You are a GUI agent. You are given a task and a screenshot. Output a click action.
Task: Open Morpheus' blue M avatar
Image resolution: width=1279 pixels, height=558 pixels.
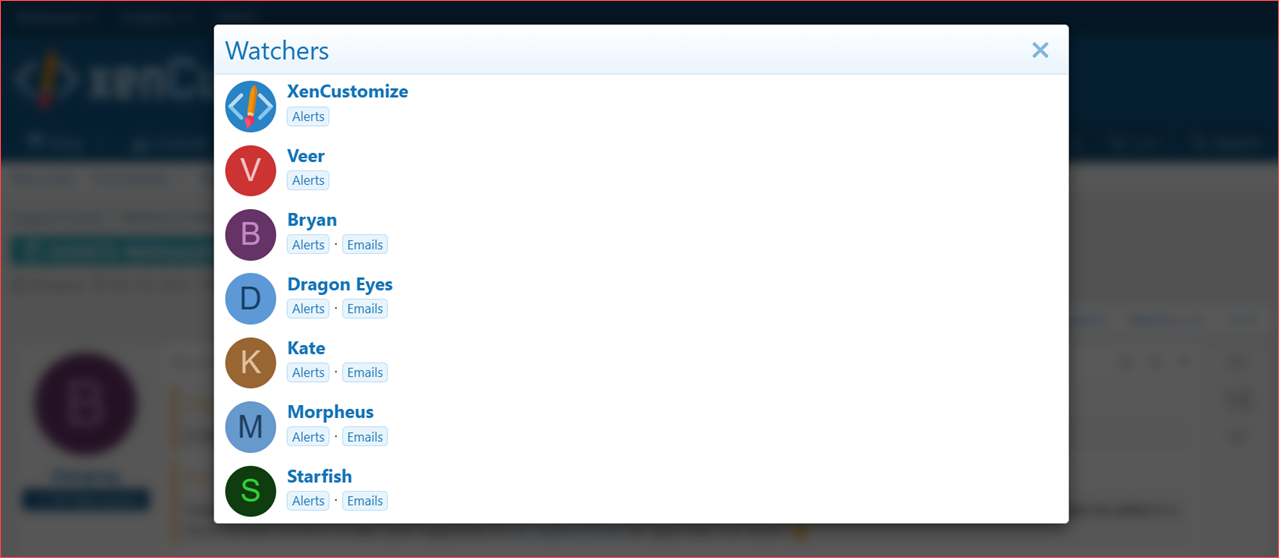pyautogui.click(x=251, y=427)
